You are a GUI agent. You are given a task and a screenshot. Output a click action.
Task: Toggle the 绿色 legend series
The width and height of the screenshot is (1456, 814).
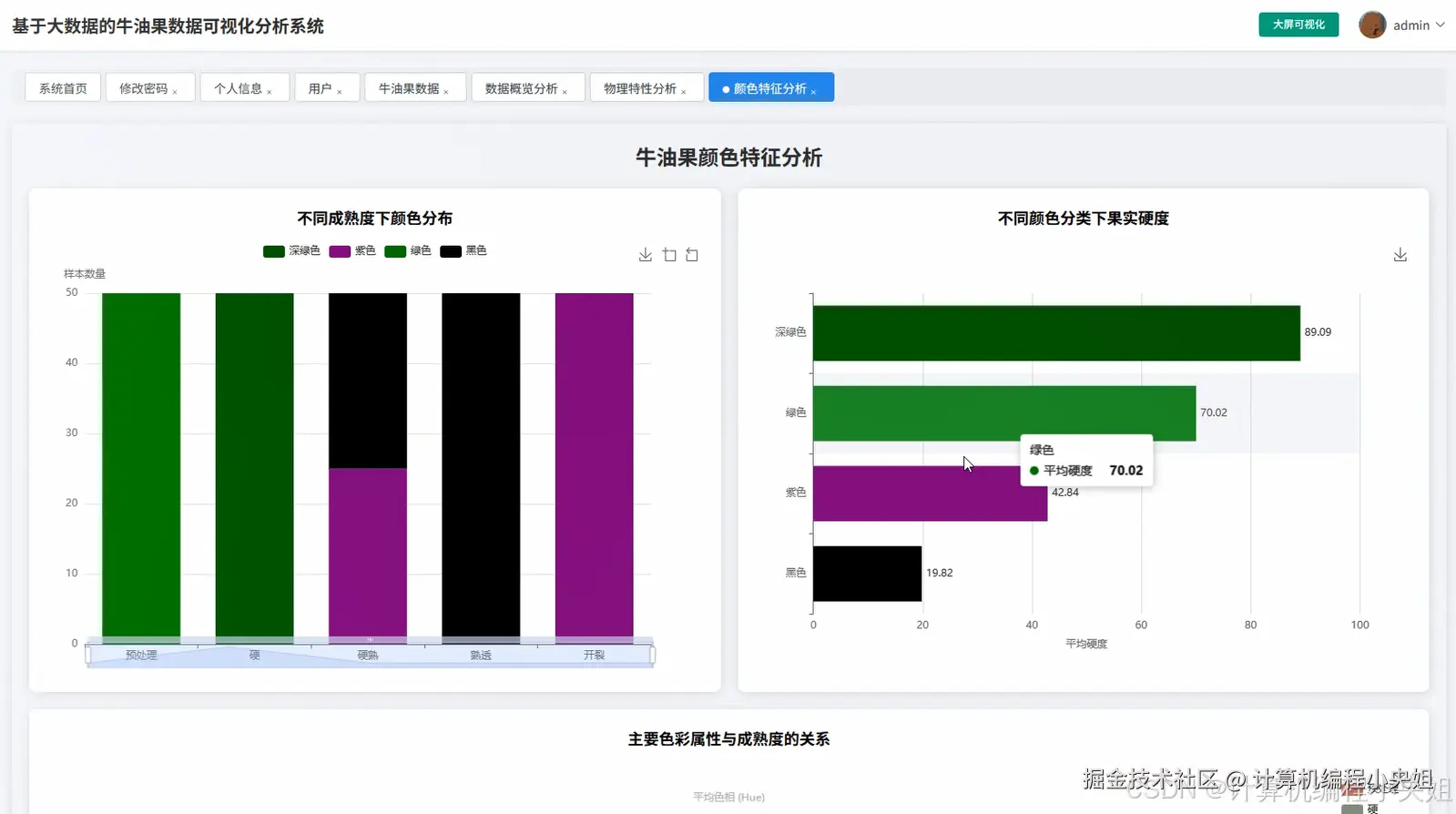[x=408, y=251]
